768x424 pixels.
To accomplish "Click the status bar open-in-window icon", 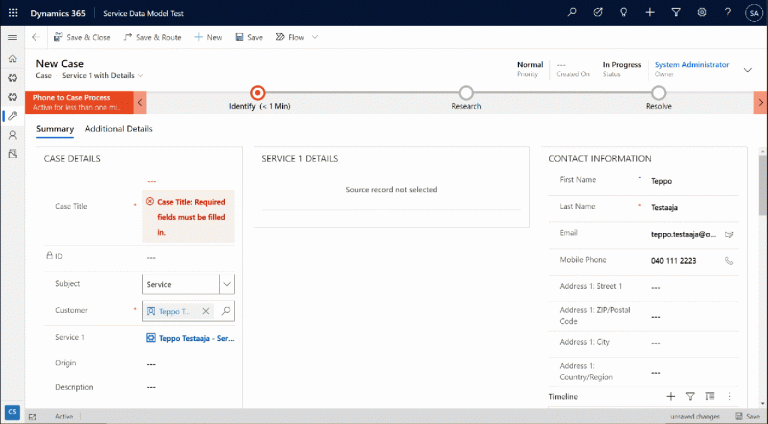I will tap(32, 417).
